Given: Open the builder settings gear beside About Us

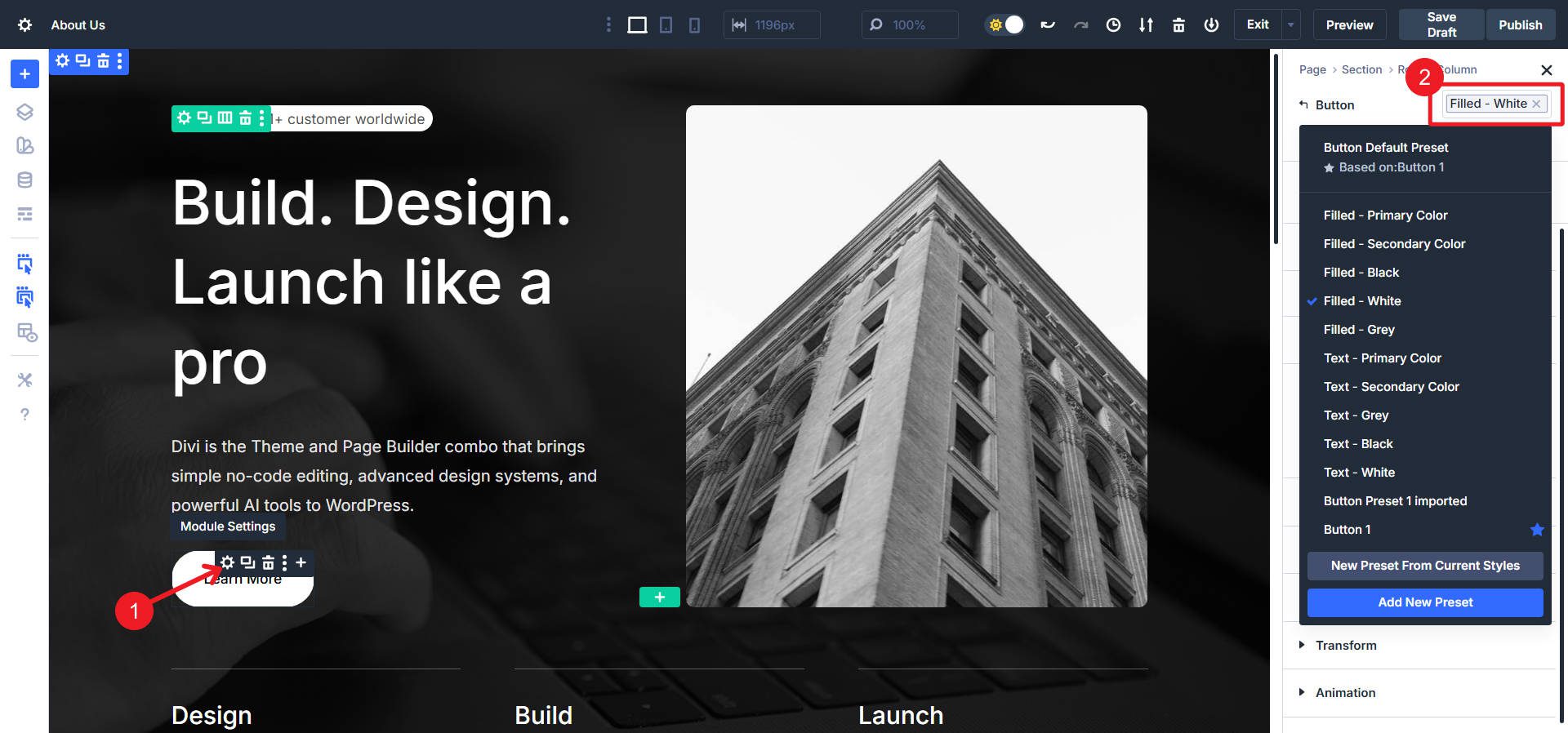Looking at the screenshot, I should click(24, 24).
